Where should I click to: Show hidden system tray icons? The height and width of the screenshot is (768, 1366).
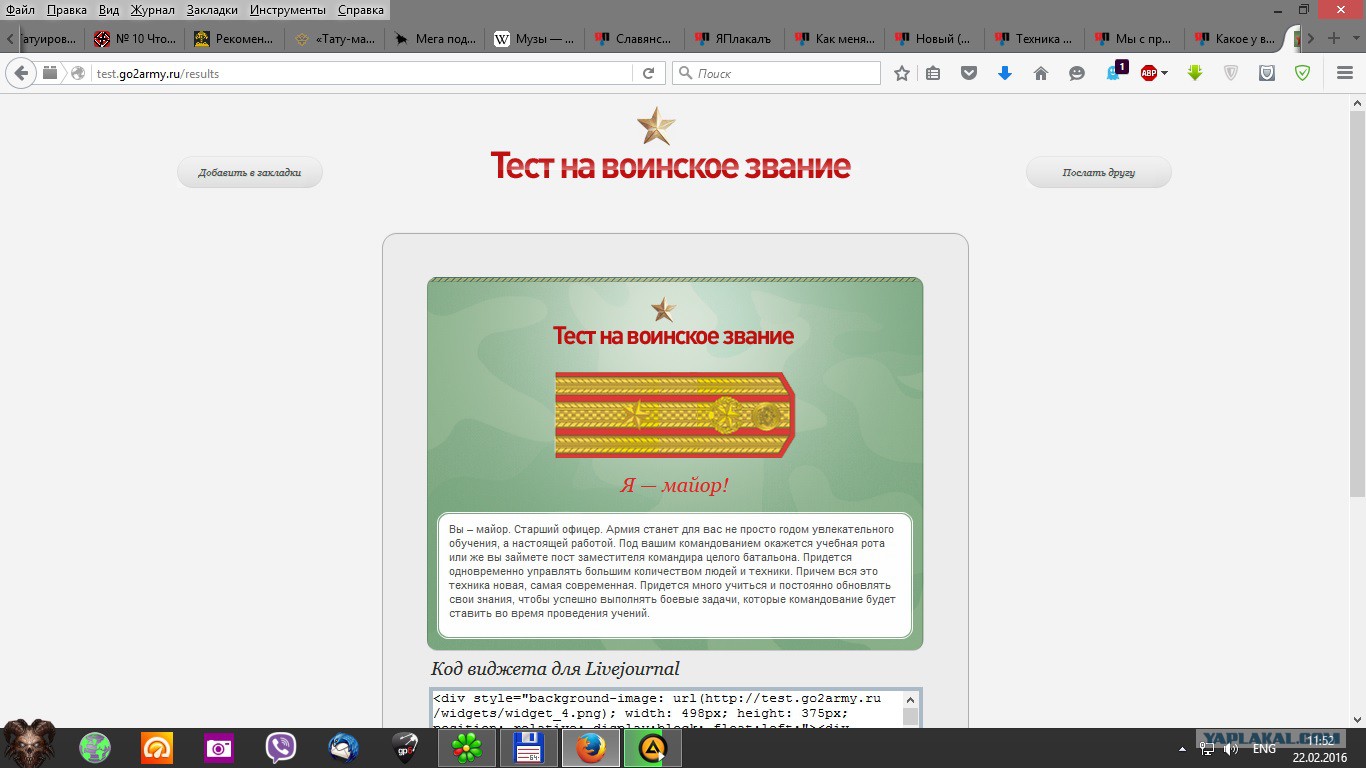tap(1183, 748)
